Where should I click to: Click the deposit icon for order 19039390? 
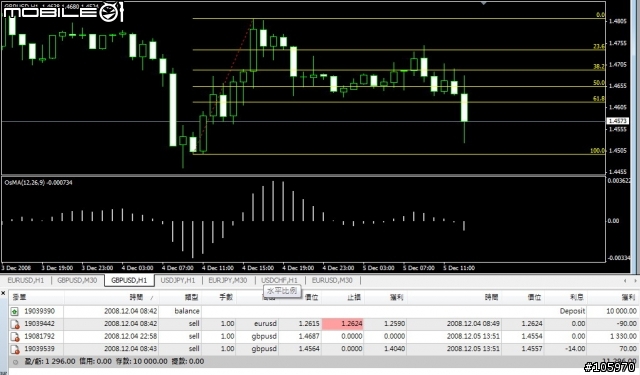(x=15, y=312)
